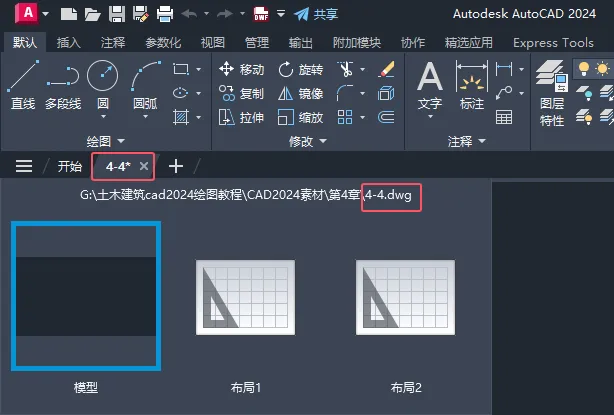Select the 缩放 scale tool
Viewport: 614px width, 415px height.
click(x=301, y=117)
